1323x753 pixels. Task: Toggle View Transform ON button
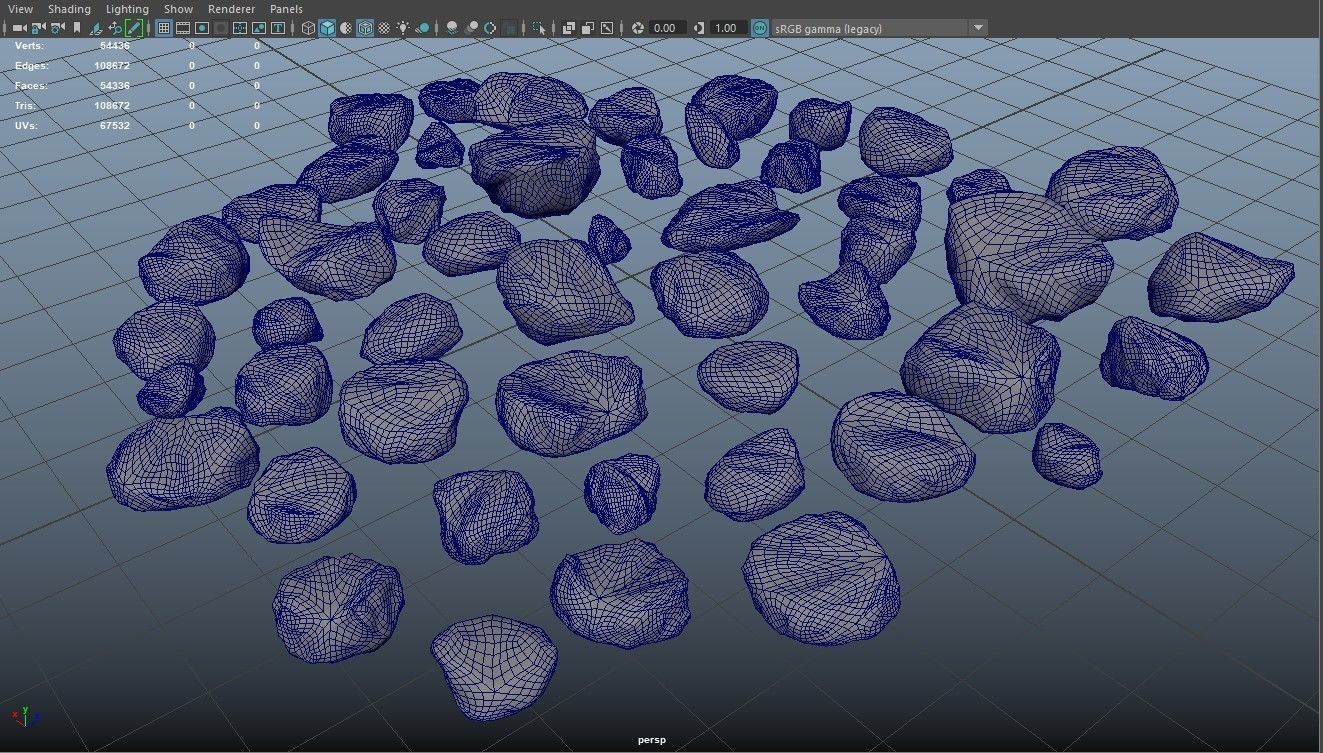(x=760, y=28)
